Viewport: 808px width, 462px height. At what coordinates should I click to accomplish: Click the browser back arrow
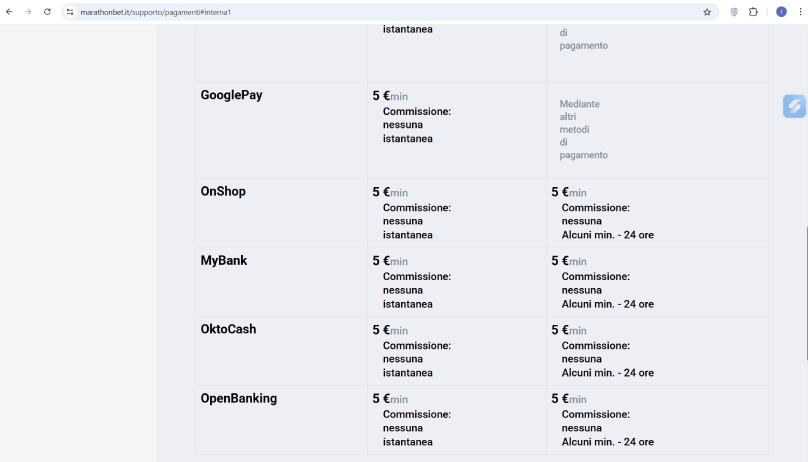[x=9, y=12]
